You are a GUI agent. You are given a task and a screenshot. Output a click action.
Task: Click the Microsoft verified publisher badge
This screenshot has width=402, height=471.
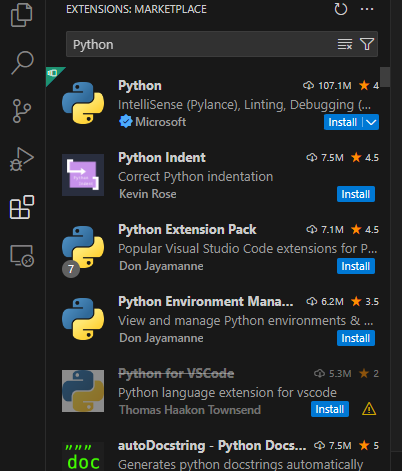click(x=125, y=122)
